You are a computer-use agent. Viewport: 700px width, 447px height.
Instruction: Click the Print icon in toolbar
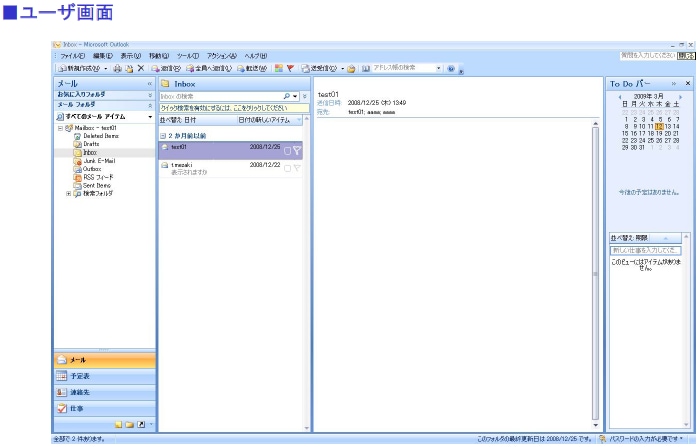tap(117, 68)
